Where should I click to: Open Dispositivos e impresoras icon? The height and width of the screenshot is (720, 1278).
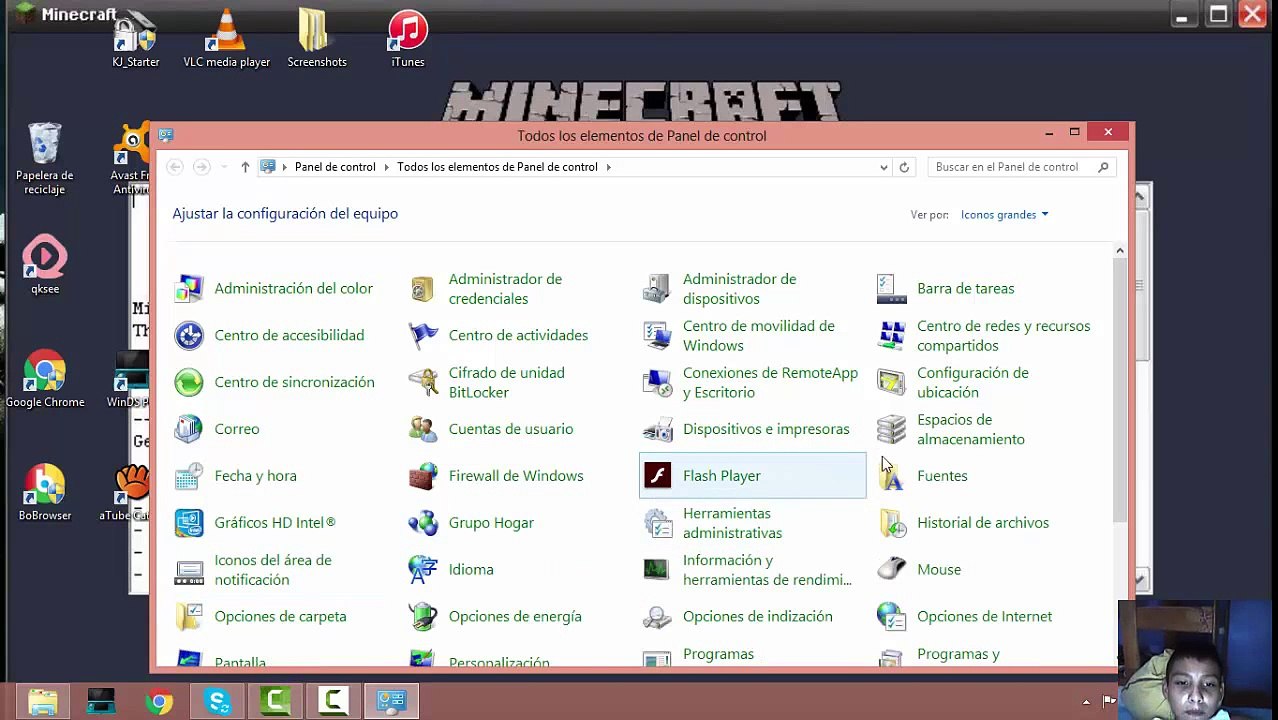tap(657, 429)
